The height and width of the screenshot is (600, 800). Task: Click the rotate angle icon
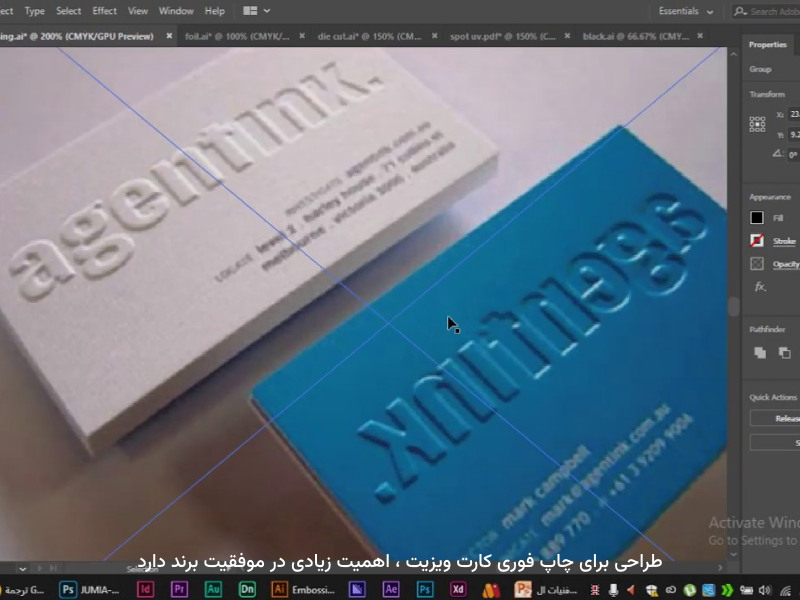click(778, 154)
